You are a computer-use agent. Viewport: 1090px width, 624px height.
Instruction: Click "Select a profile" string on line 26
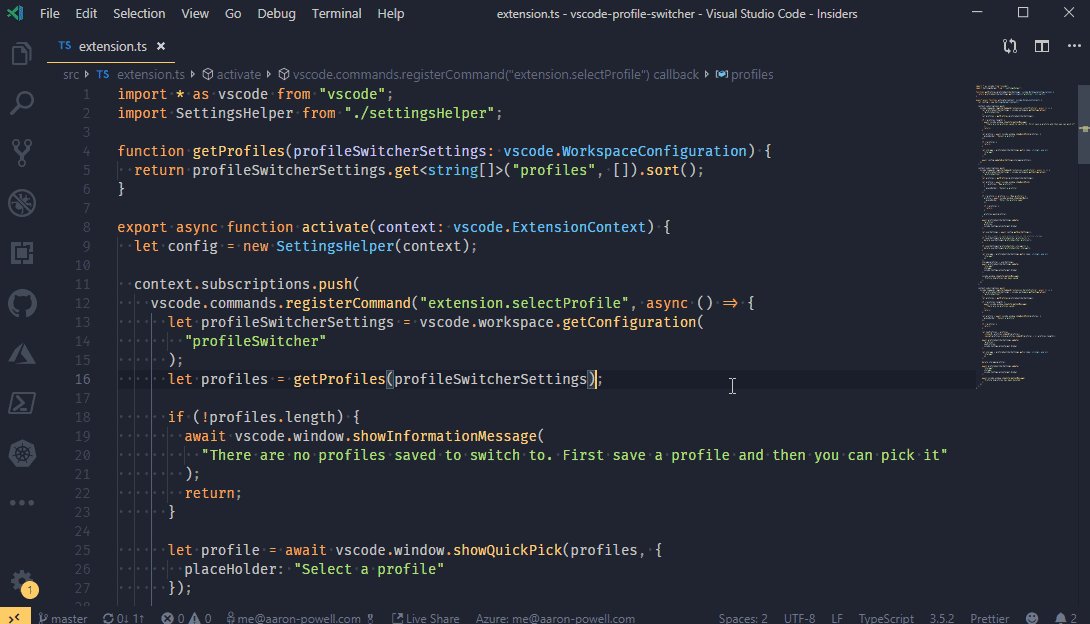pyautogui.click(x=369, y=569)
